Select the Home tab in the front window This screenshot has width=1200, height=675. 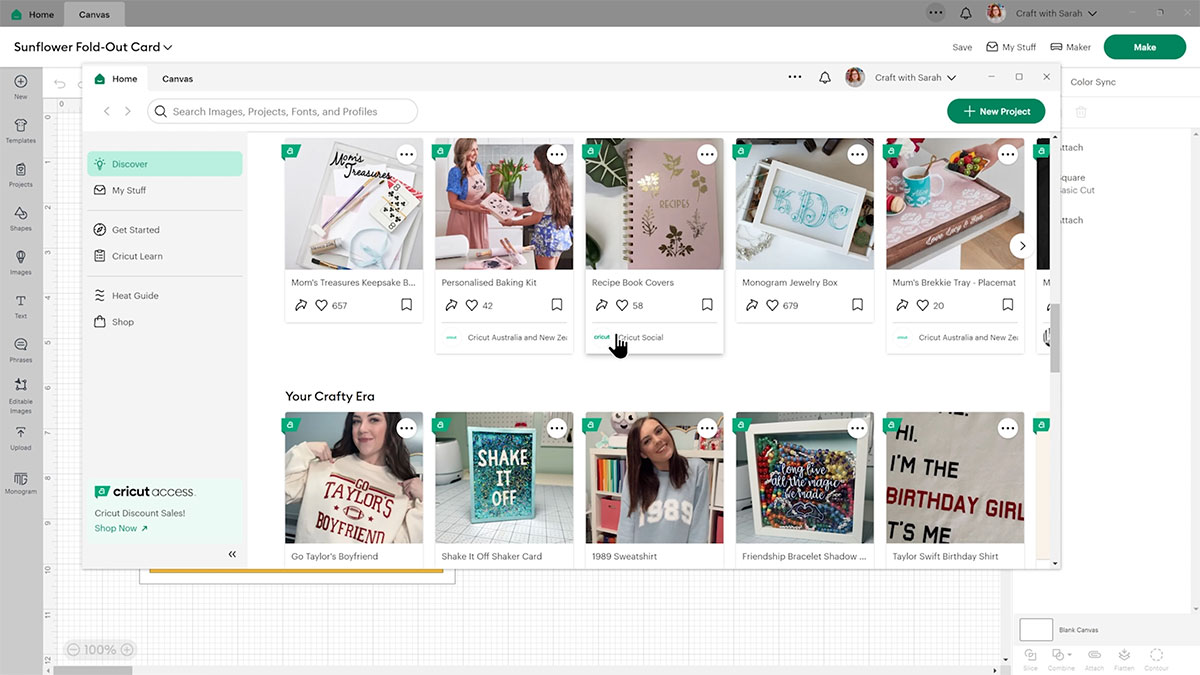[x=116, y=78]
